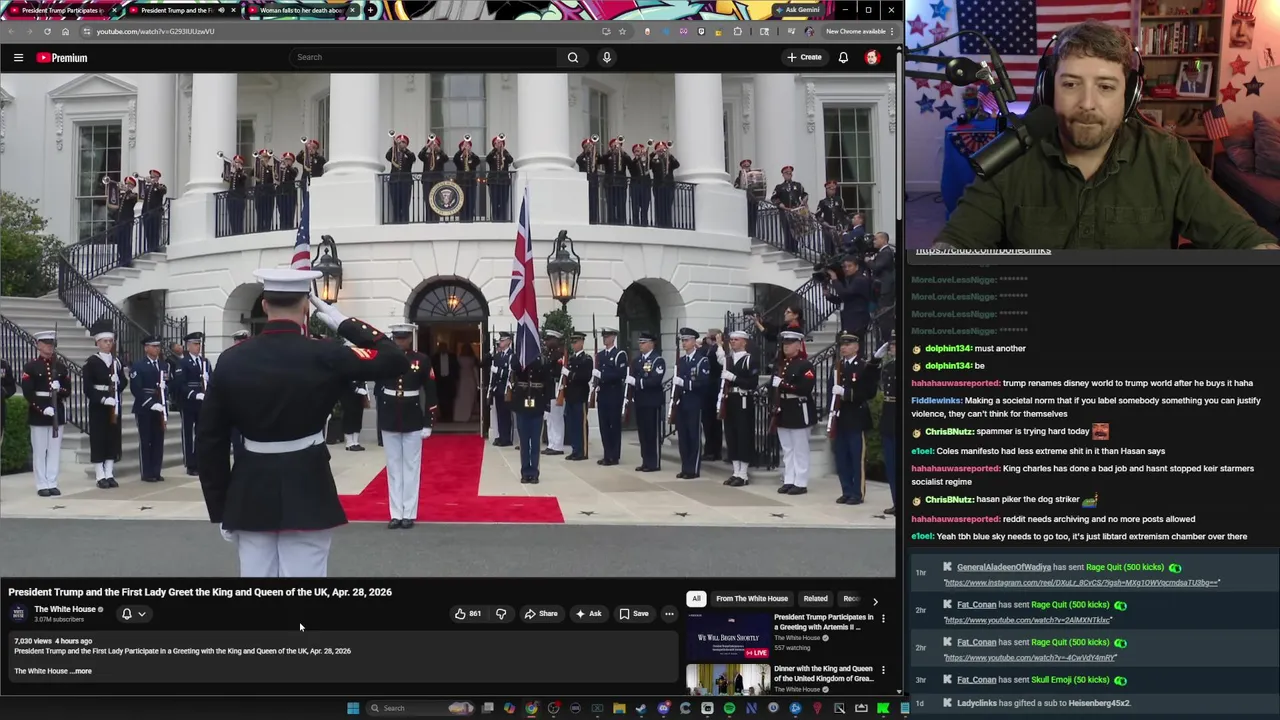Image resolution: width=1280 pixels, height=720 pixels.
Task: Click the YouTube Premium logo
Action: point(63,58)
